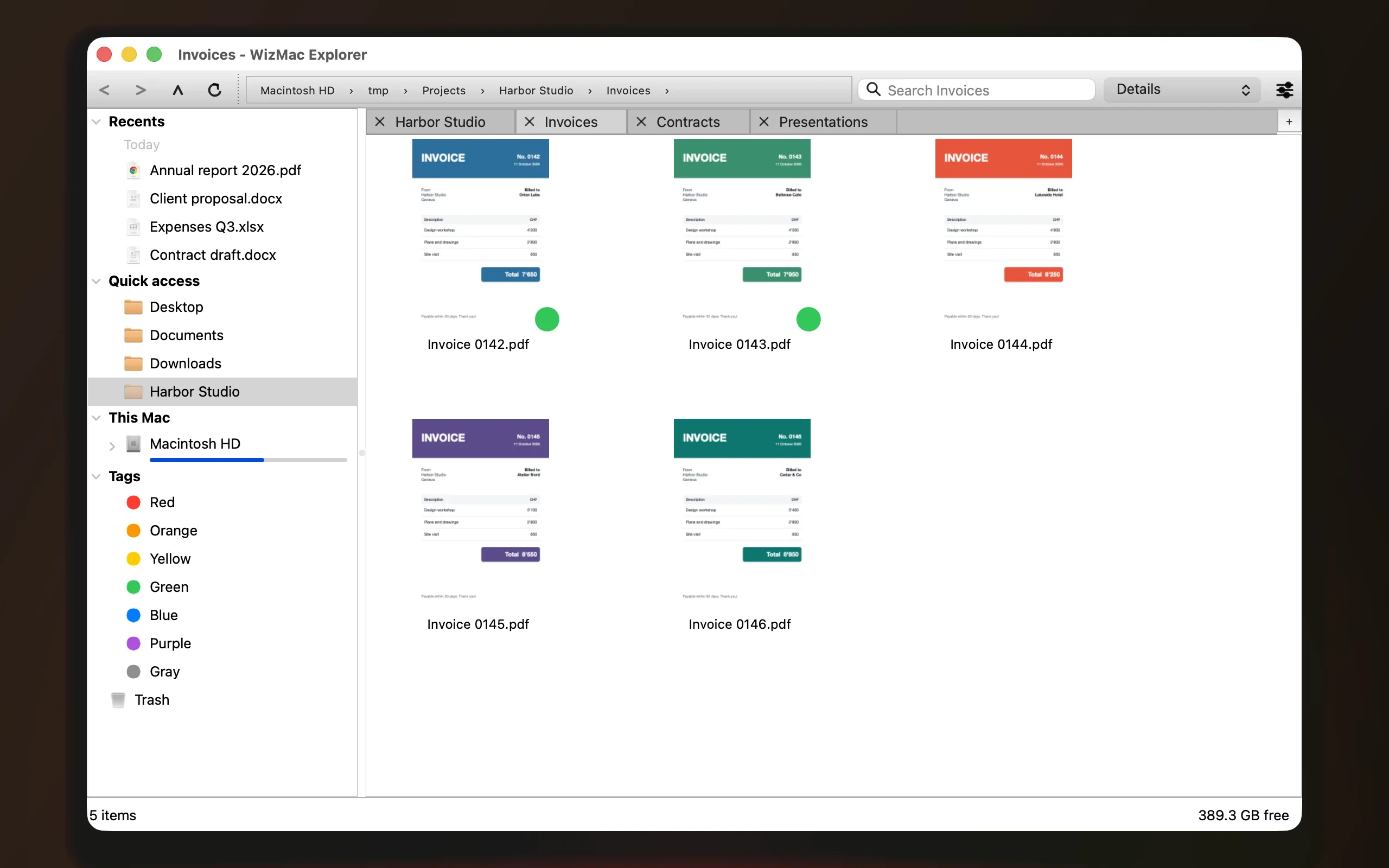Click Macintosh HD in breadcrumb path
1389x868 pixels.
point(297,91)
